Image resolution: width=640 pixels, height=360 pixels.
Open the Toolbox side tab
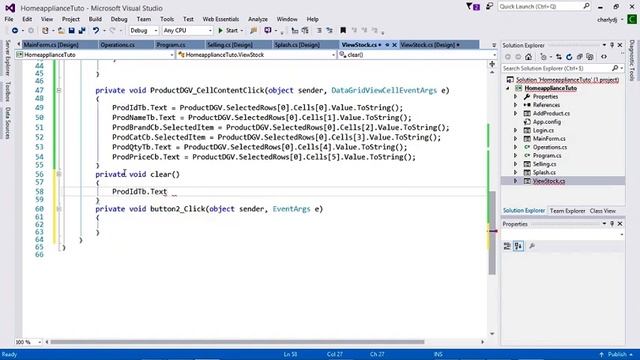tap(7, 91)
